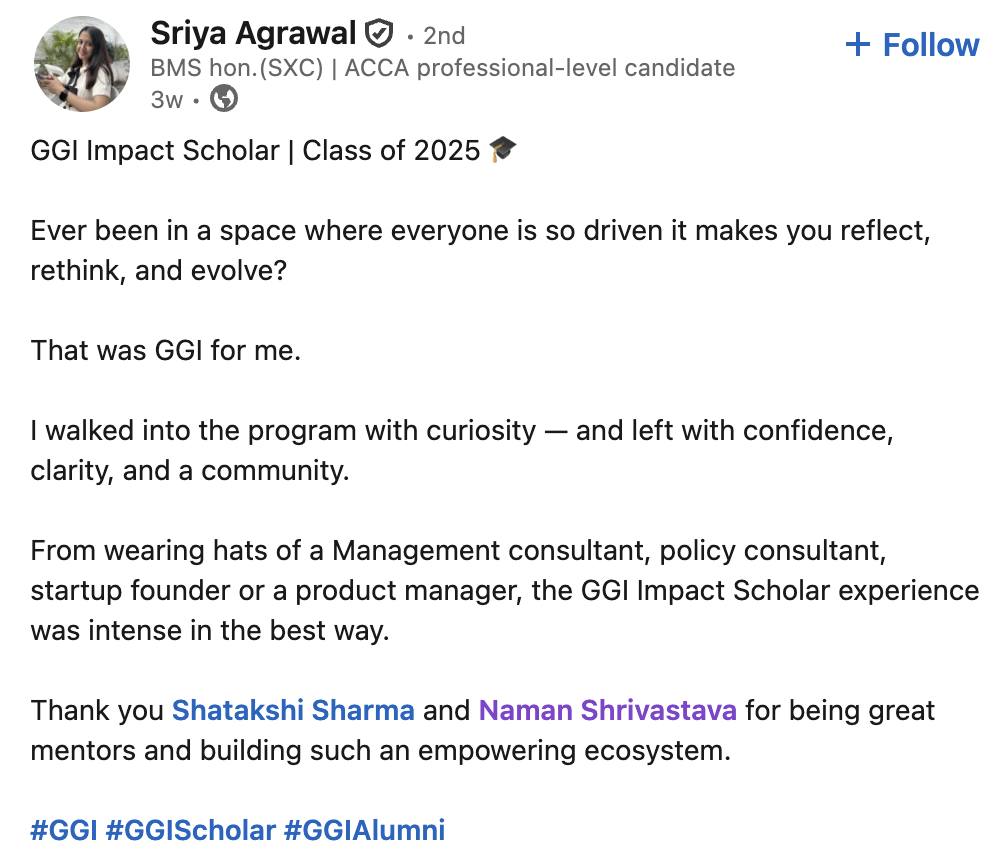Click the 3w post timestamp

(x=166, y=99)
